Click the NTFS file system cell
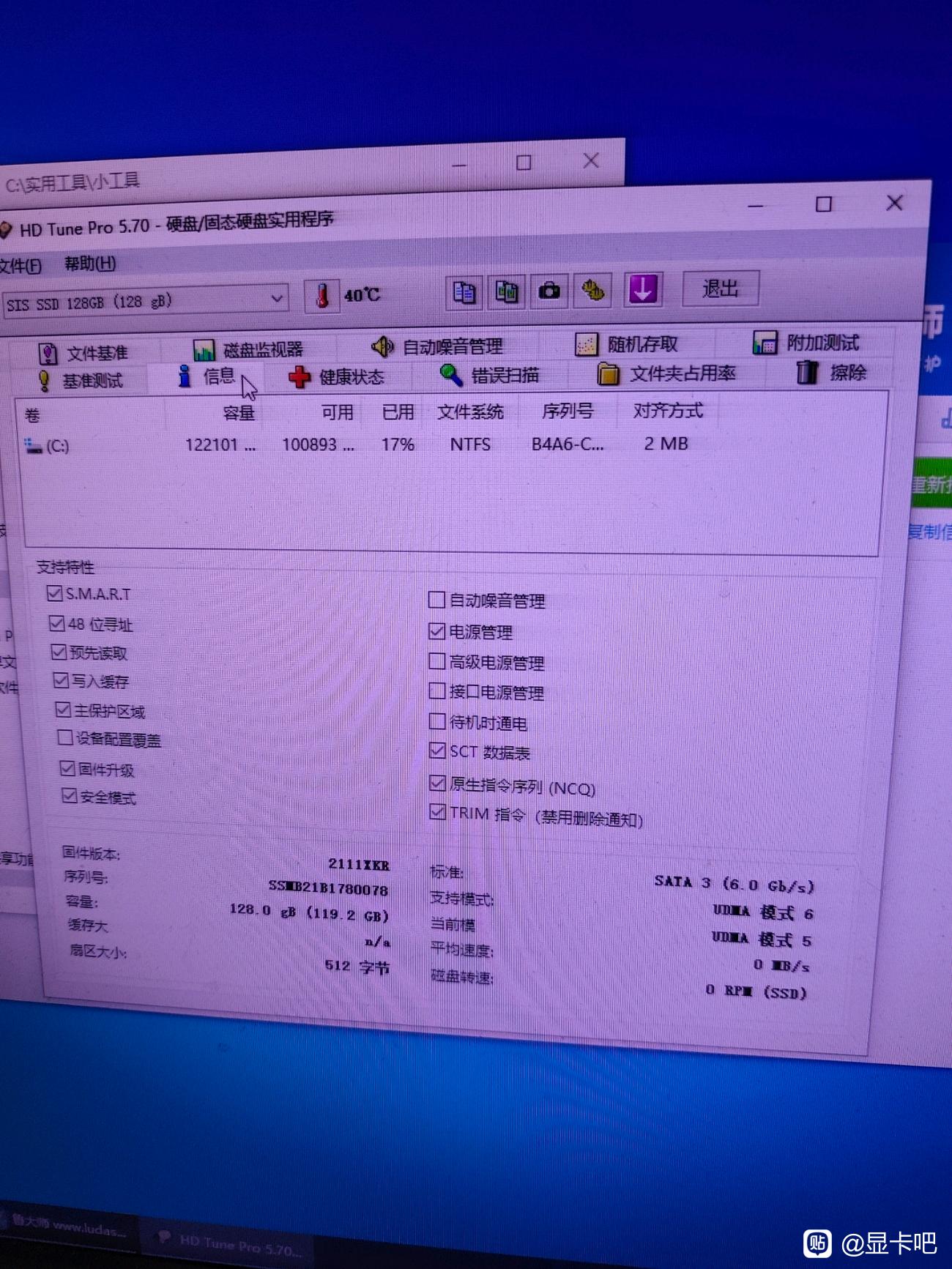This screenshot has width=952, height=1269. pos(470,444)
